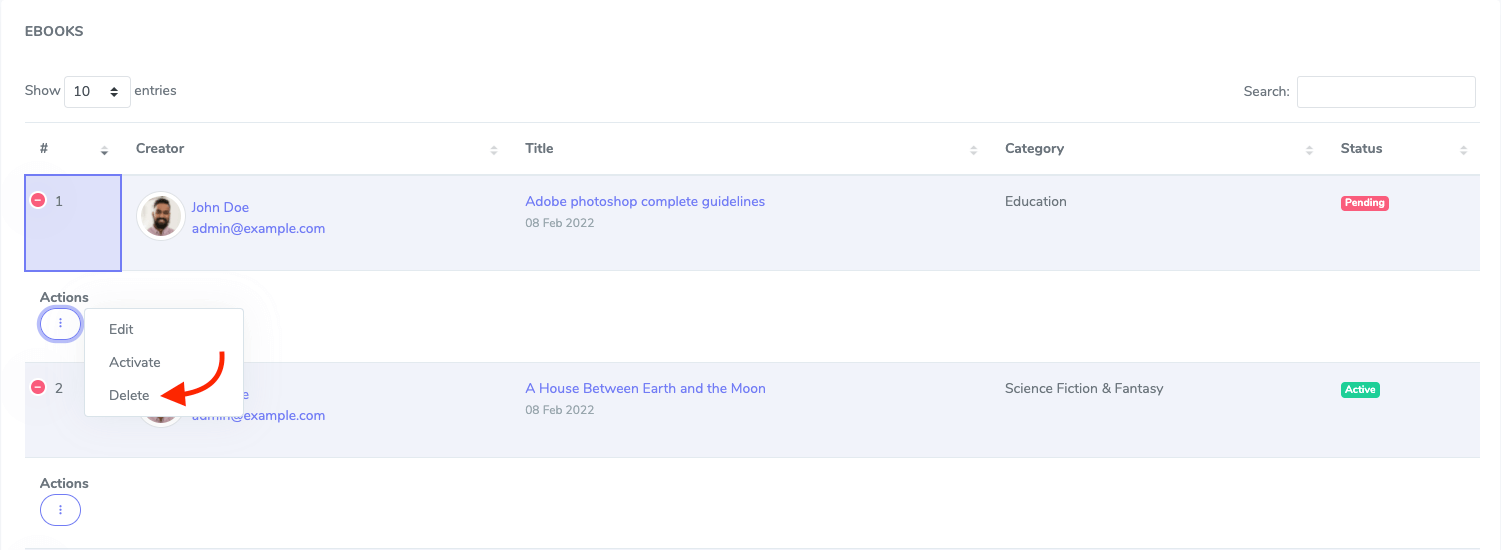Open Adobe photoshop complete guidelines ebook

(x=645, y=201)
